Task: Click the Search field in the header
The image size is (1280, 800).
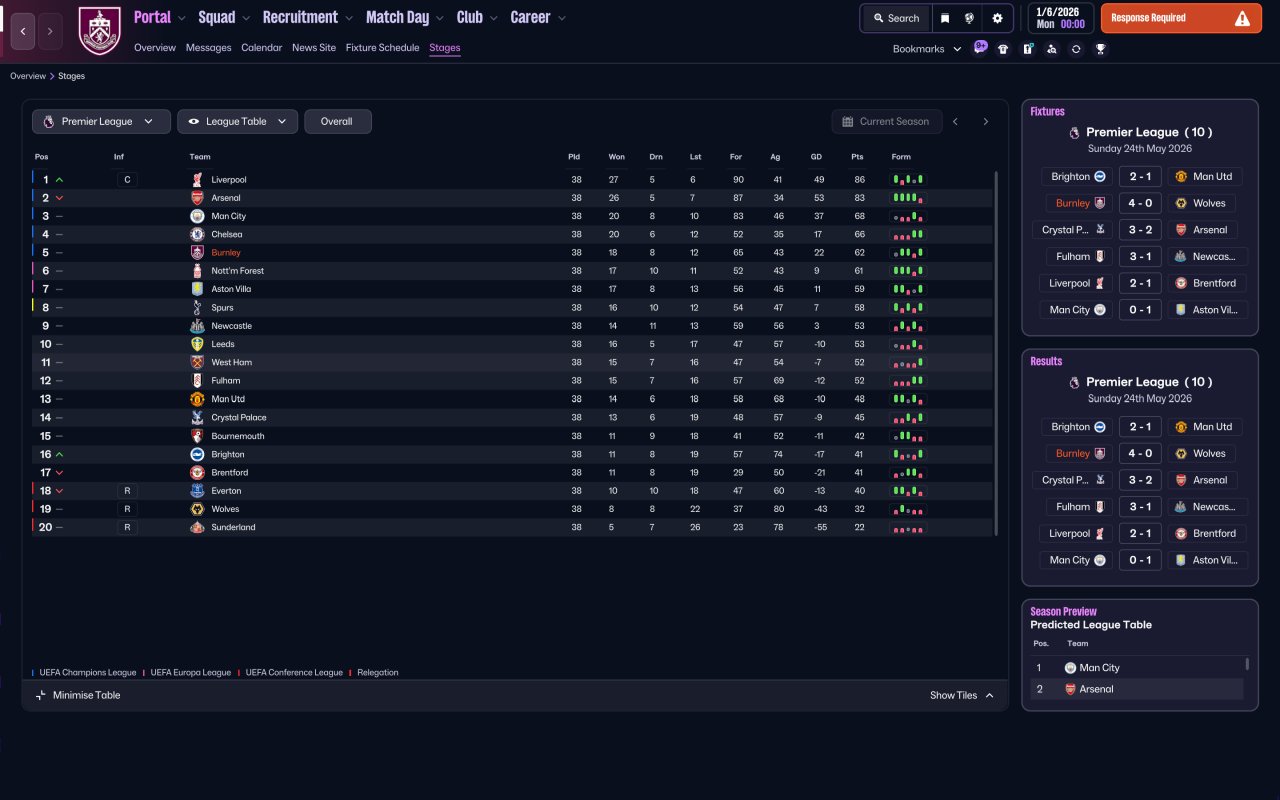Action: point(896,18)
